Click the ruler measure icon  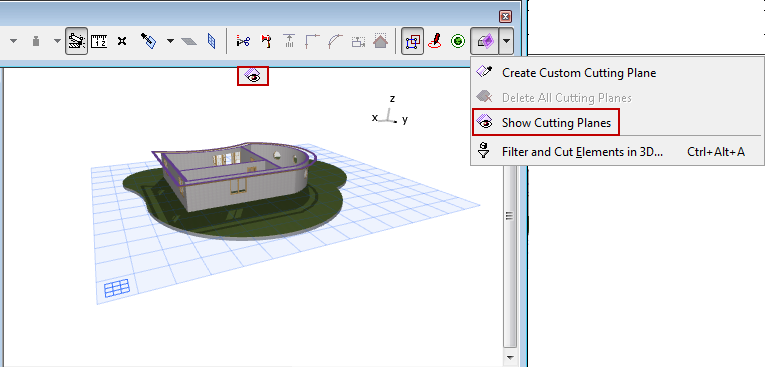99,41
